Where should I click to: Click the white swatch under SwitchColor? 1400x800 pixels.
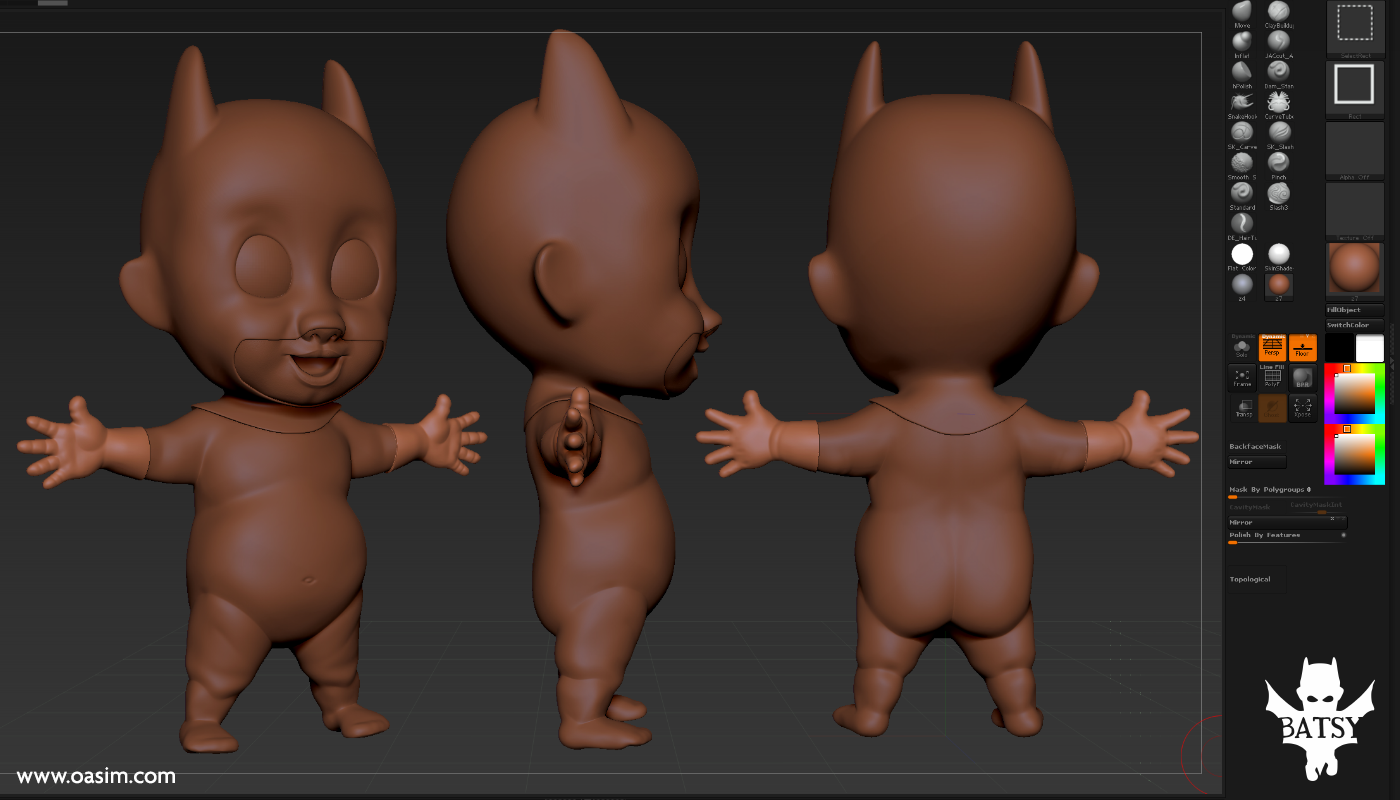pos(1370,348)
